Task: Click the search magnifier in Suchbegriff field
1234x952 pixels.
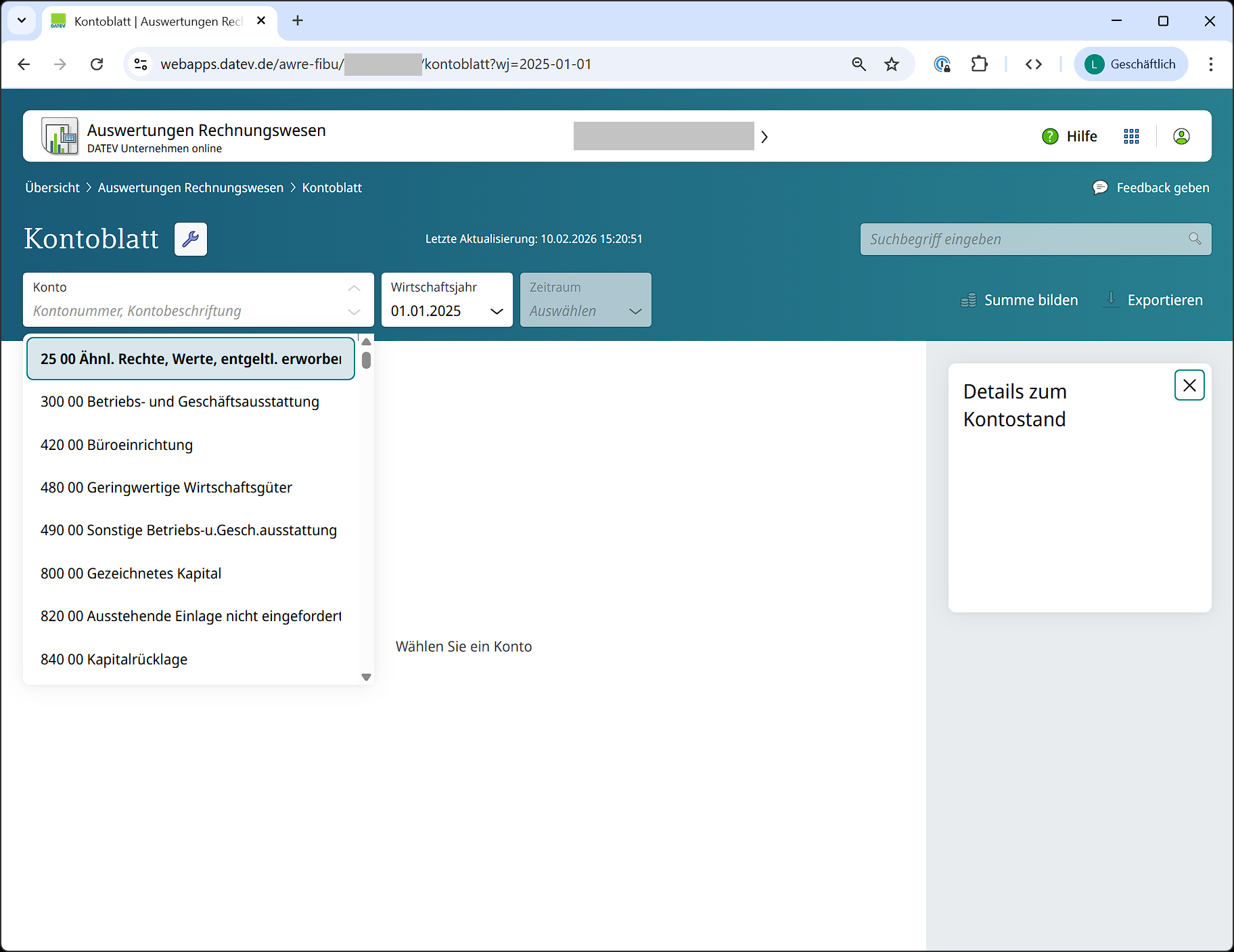Action: tap(1195, 239)
